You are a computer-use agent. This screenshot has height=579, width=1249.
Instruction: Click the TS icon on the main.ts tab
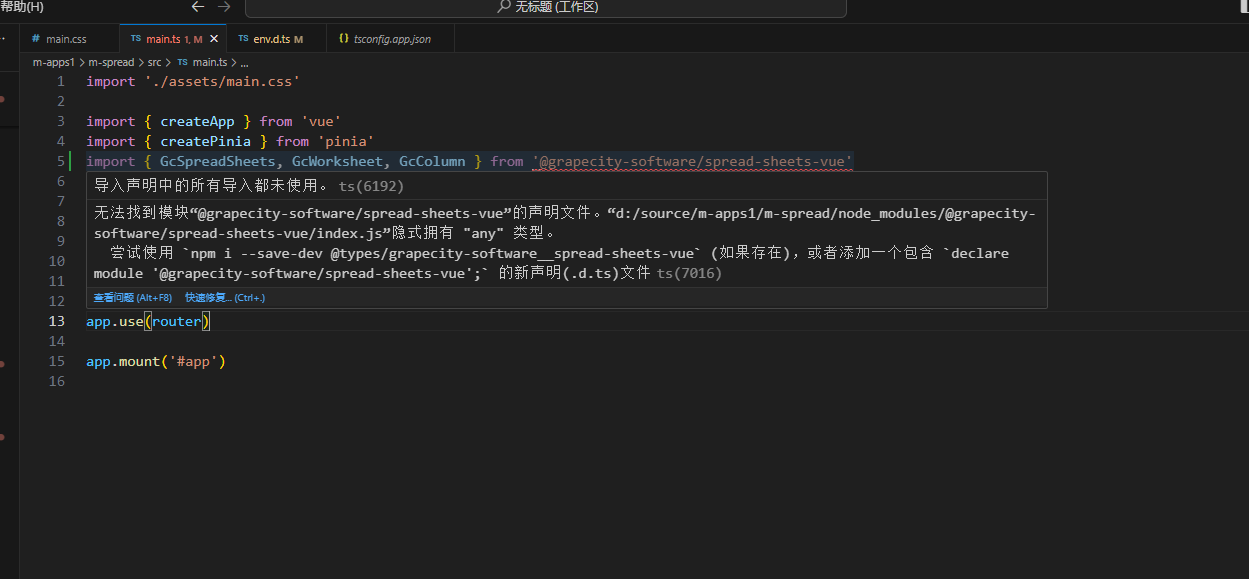click(136, 39)
